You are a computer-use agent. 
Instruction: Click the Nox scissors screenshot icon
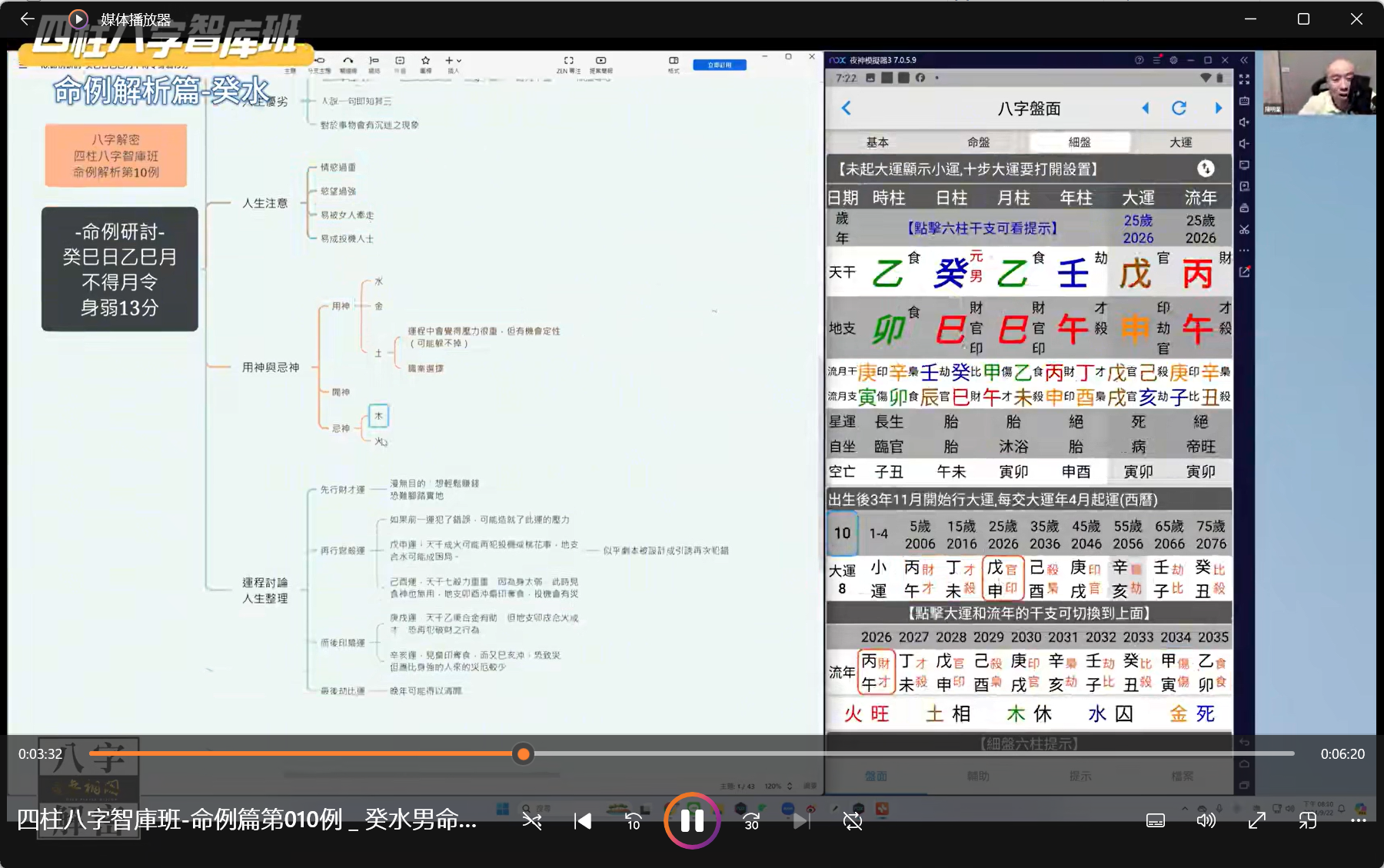coord(1244,229)
